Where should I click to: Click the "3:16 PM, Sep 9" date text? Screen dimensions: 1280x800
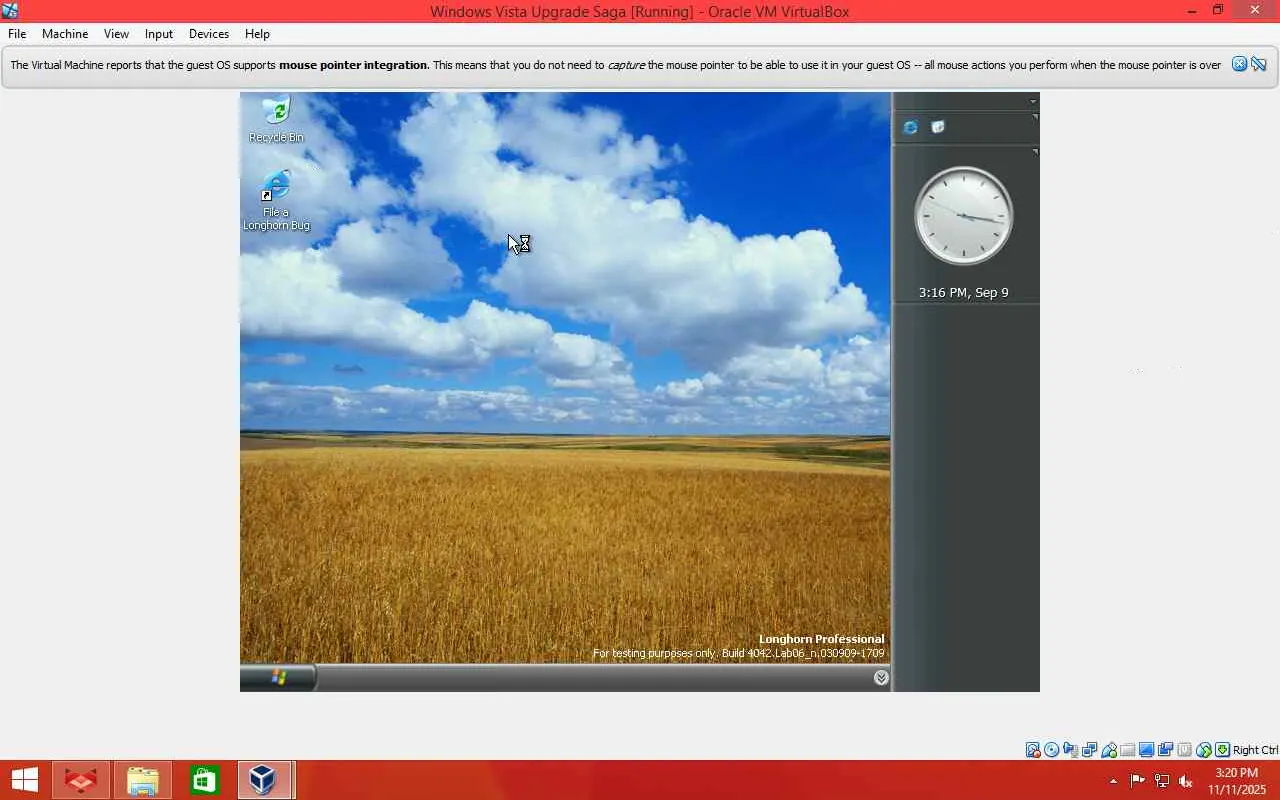pos(963,293)
